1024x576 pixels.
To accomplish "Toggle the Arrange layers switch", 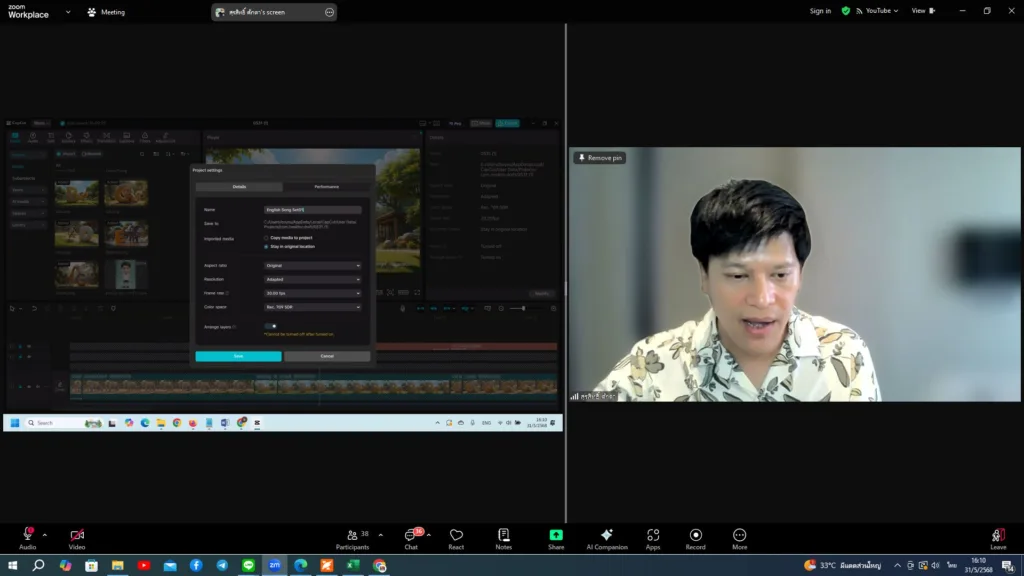I will coord(271,326).
